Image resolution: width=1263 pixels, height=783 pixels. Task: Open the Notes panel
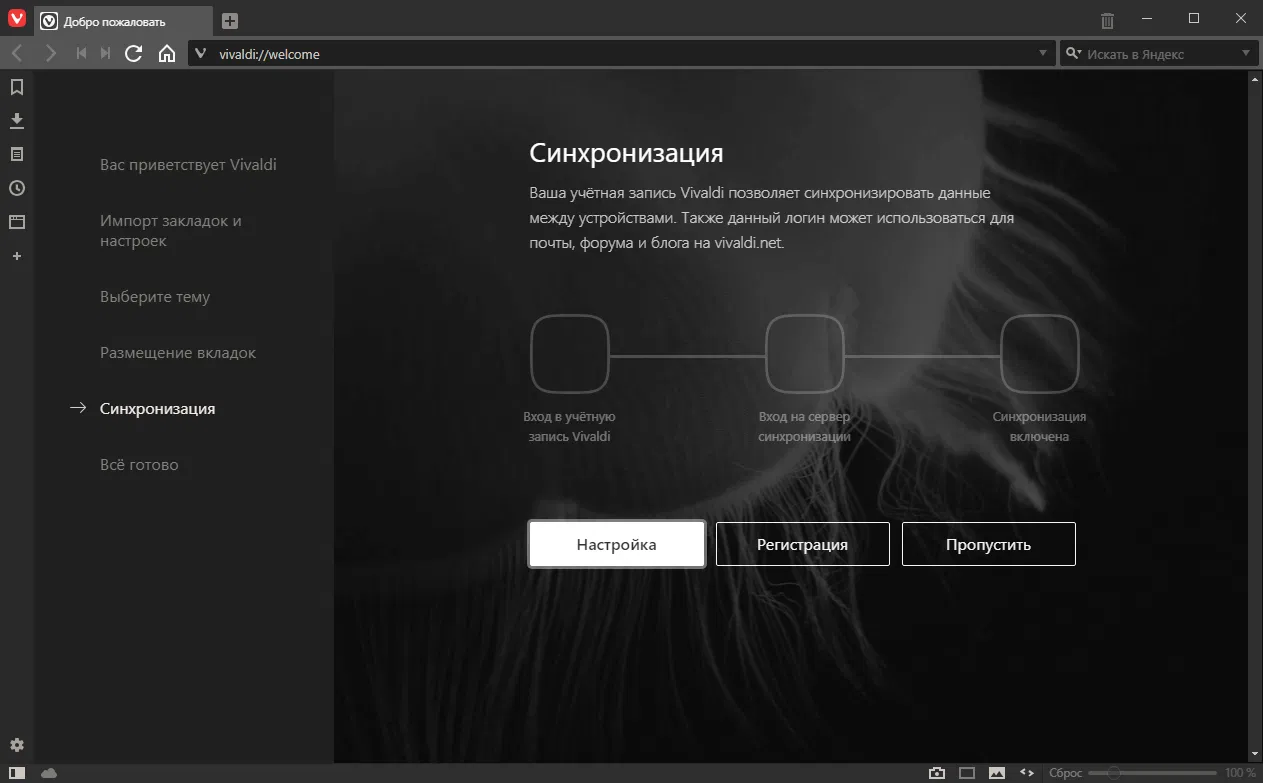pyautogui.click(x=17, y=154)
